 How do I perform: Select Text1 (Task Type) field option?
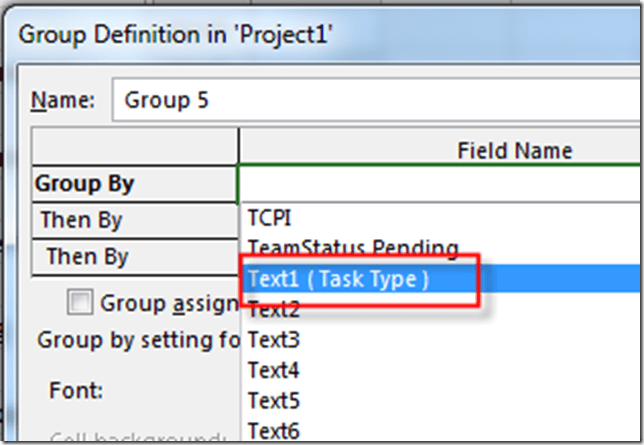pyautogui.click(x=336, y=280)
